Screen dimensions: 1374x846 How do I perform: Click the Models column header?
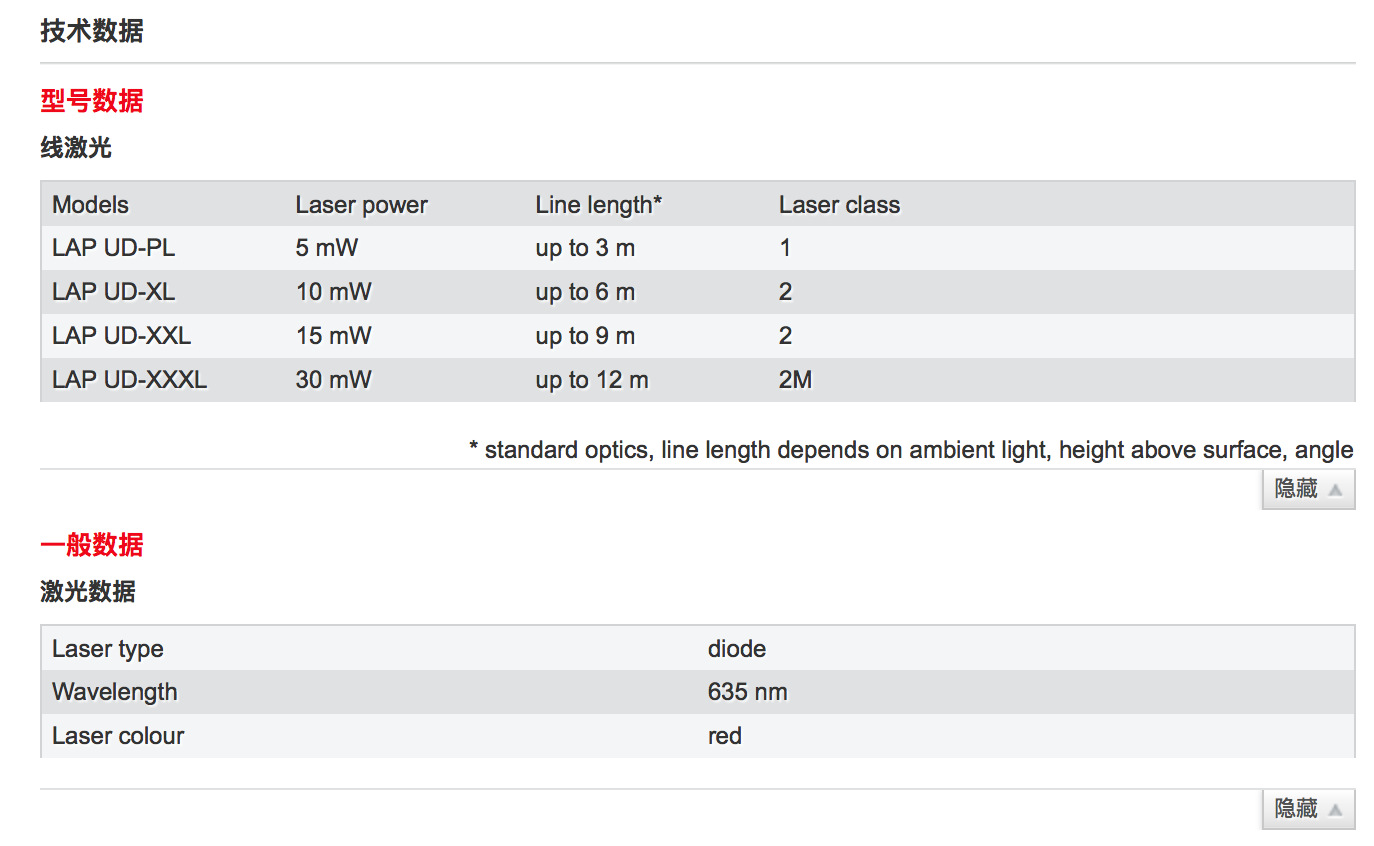click(x=91, y=205)
